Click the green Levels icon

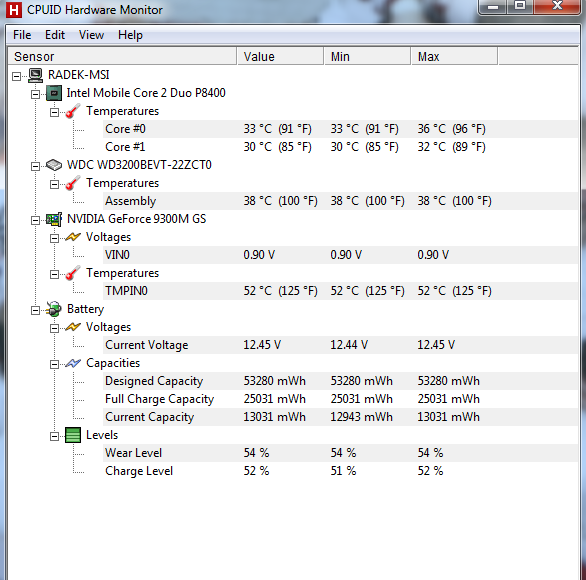coord(73,435)
